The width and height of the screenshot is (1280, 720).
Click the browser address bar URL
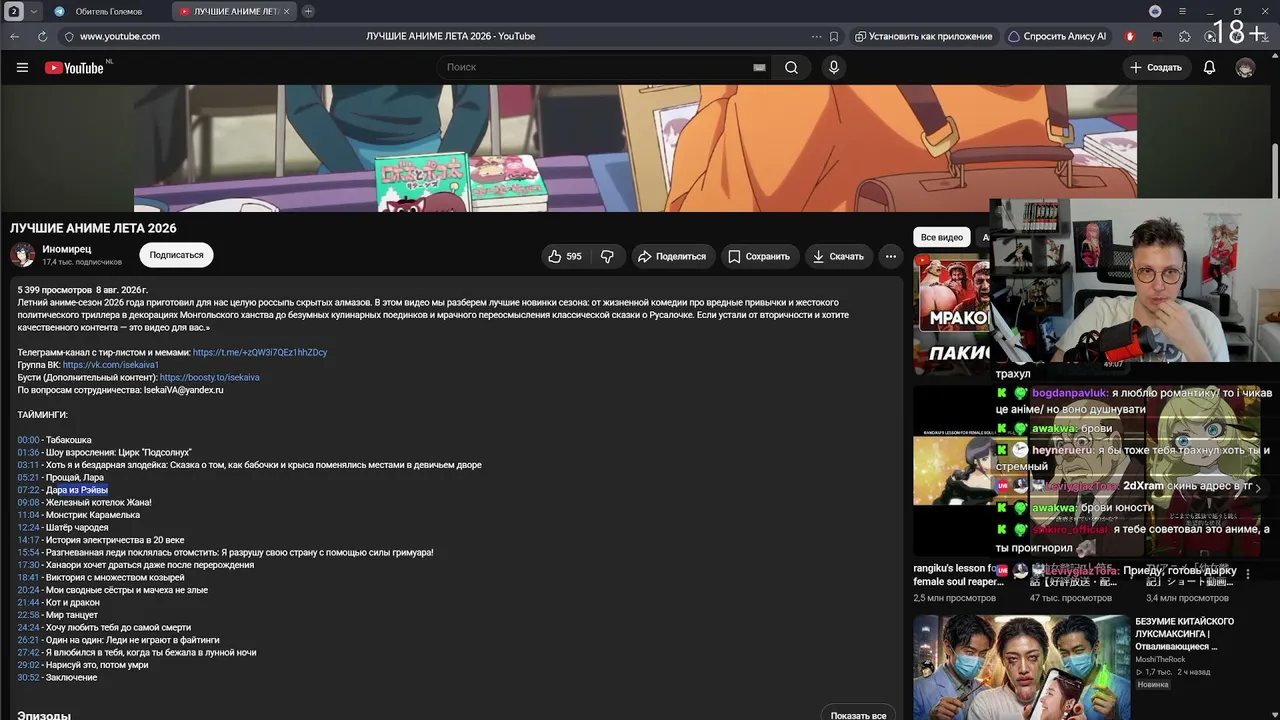120,36
